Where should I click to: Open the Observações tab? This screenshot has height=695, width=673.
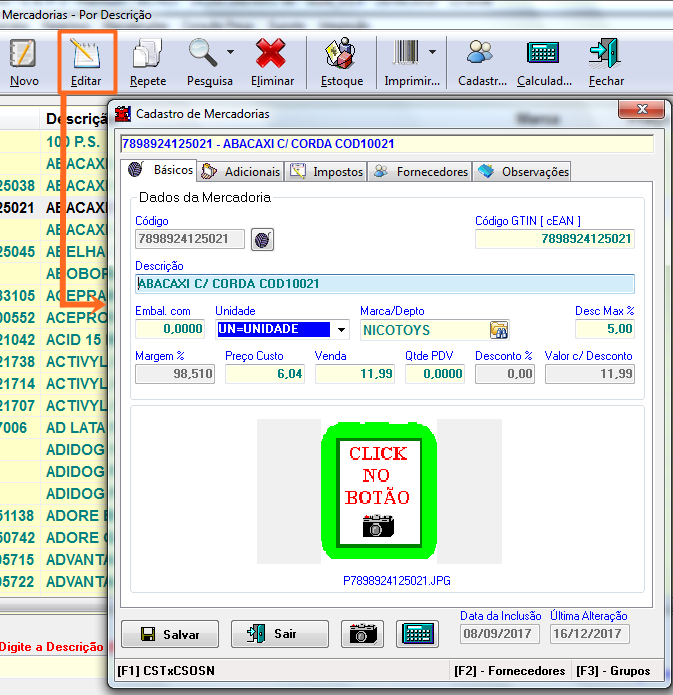tap(523, 171)
